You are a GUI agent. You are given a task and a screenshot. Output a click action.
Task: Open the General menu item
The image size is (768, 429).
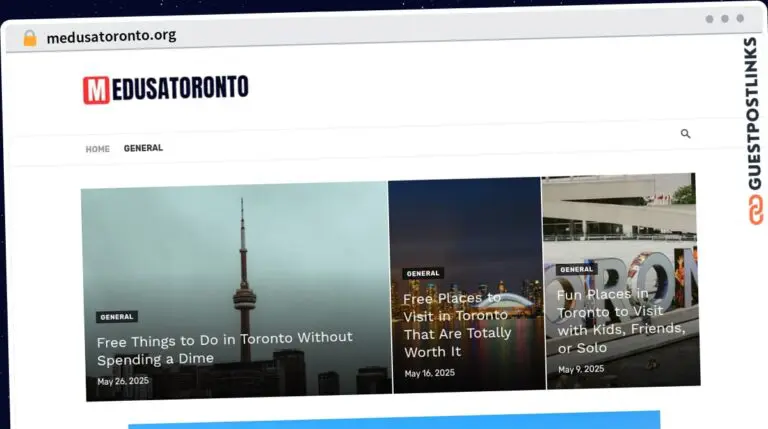143,148
